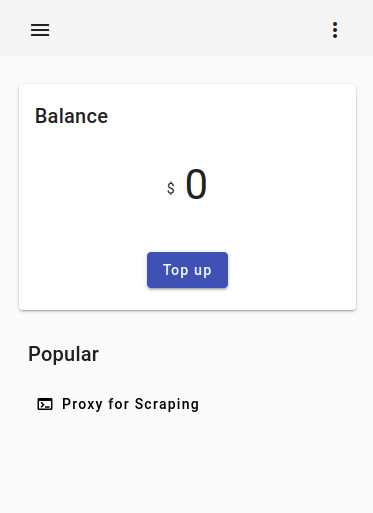Open the hamburger navigation menu
373x513 pixels.
[x=40, y=30]
